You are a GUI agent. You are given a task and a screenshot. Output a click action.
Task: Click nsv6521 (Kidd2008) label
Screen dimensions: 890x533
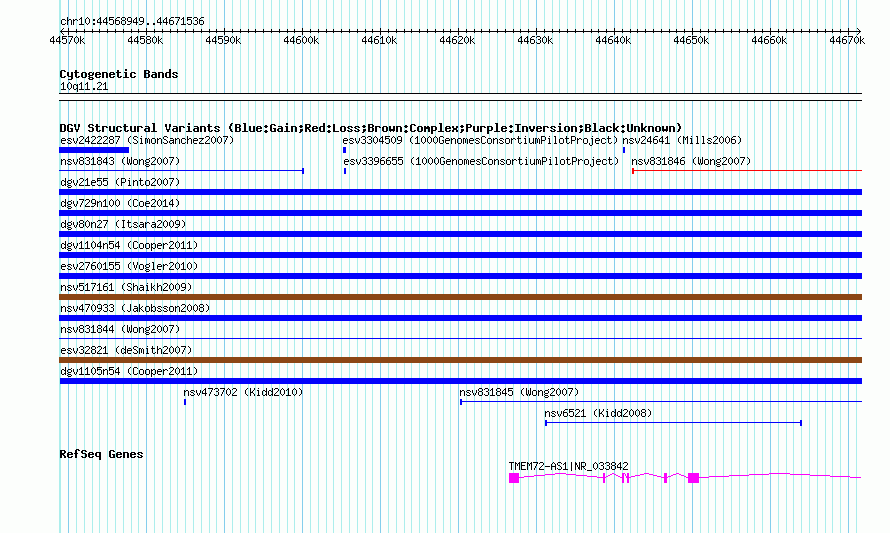[598, 413]
